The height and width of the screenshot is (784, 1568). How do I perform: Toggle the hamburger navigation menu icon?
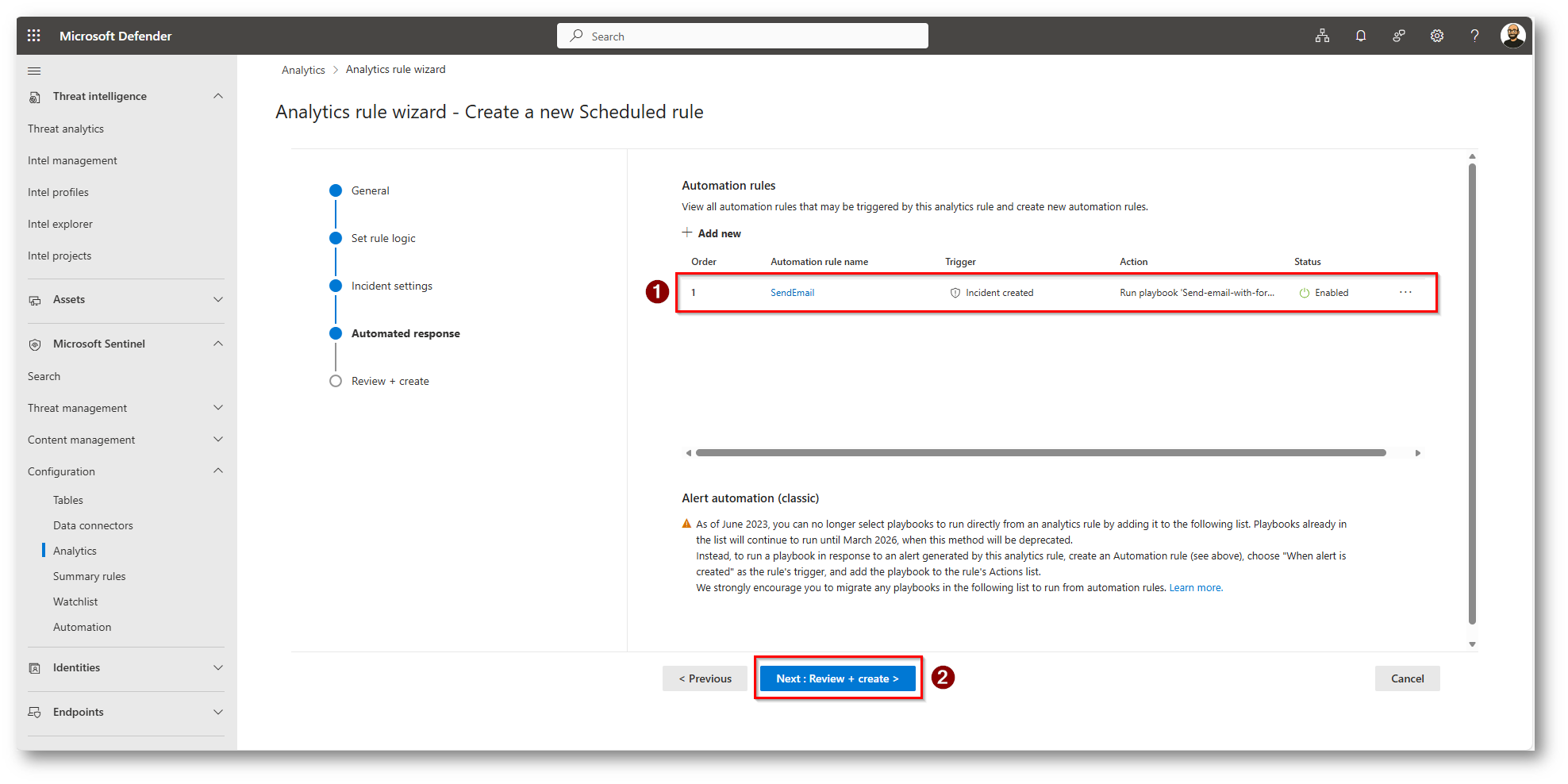coord(34,71)
